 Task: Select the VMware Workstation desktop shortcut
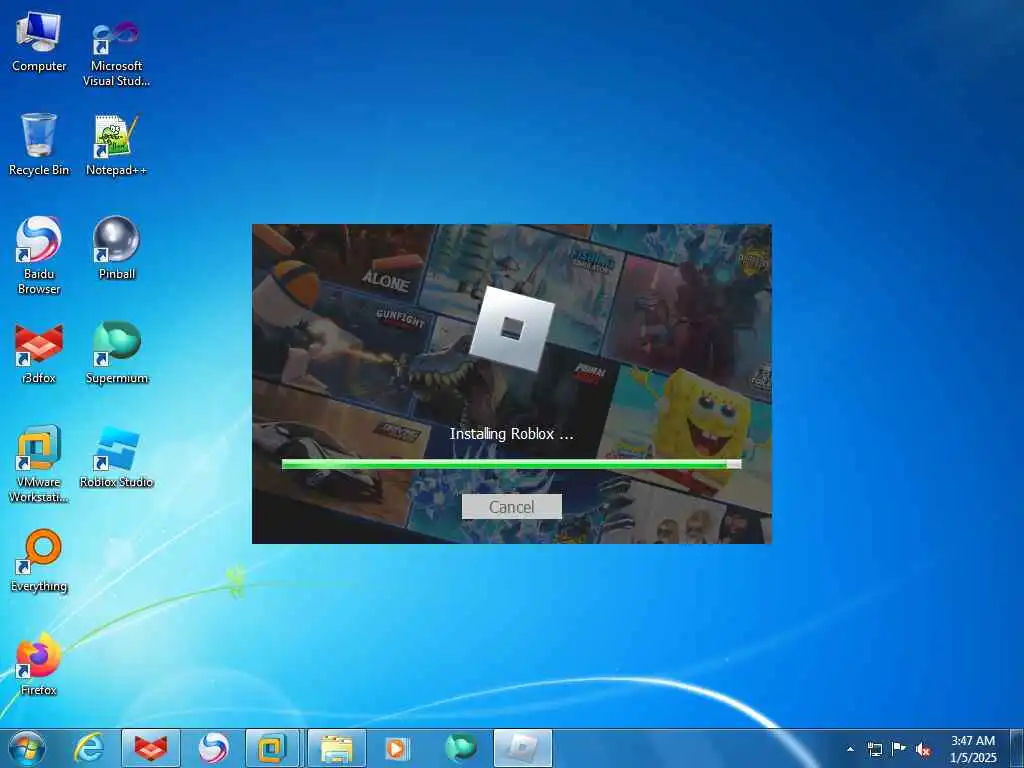pyautogui.click(x=39, y=464)
